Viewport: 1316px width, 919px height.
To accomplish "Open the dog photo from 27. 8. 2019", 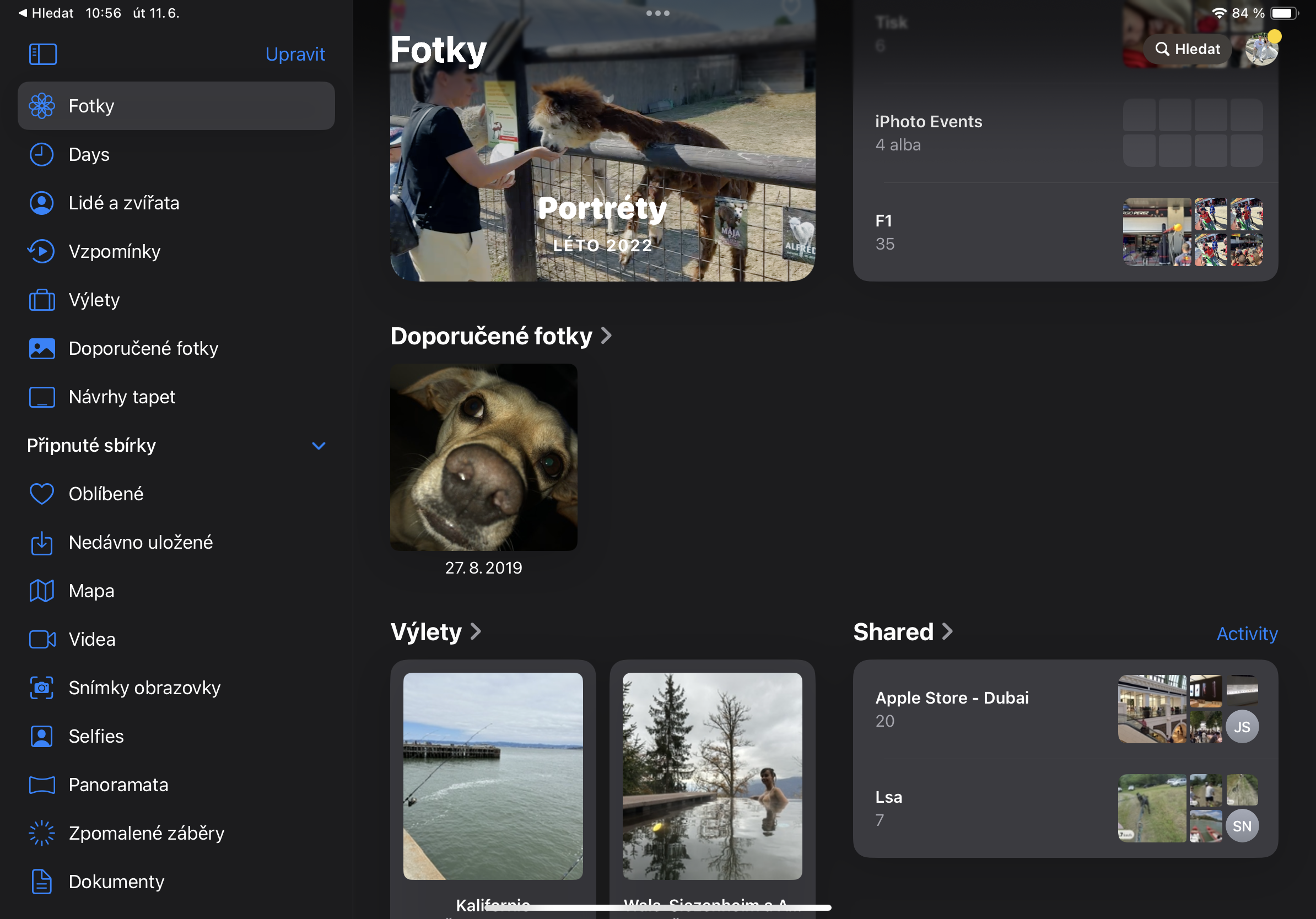I will pos(483,457).
